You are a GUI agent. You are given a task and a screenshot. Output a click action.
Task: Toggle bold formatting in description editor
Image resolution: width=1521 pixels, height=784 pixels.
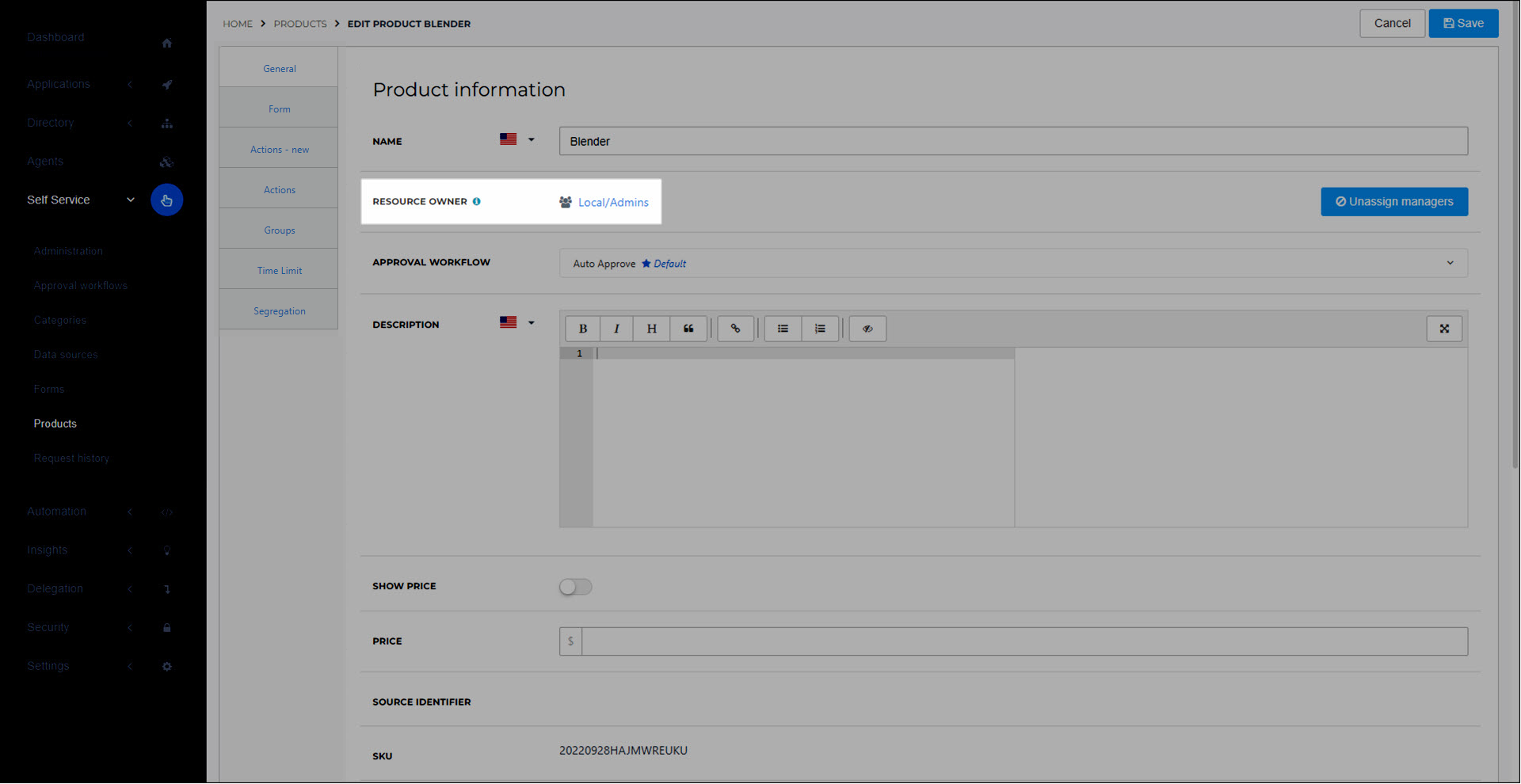pyautogui.click(x=582, y=328)
